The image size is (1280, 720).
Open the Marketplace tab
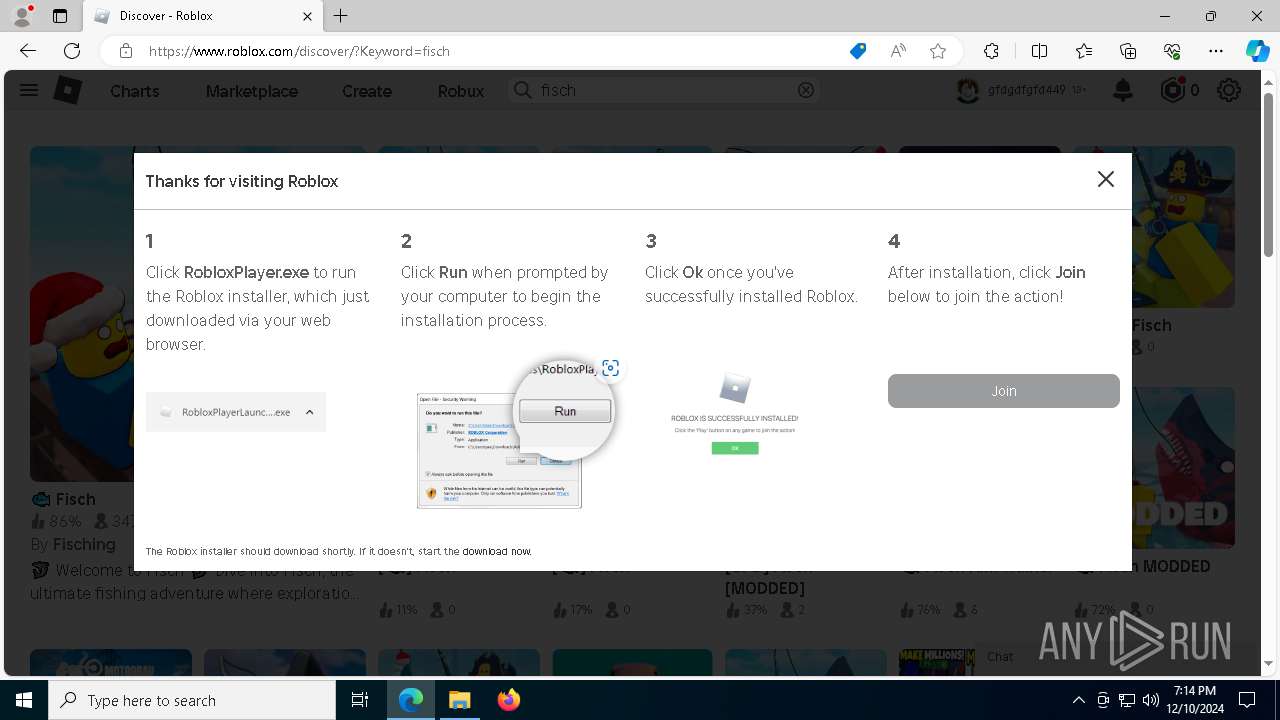[x=252, y=91]
